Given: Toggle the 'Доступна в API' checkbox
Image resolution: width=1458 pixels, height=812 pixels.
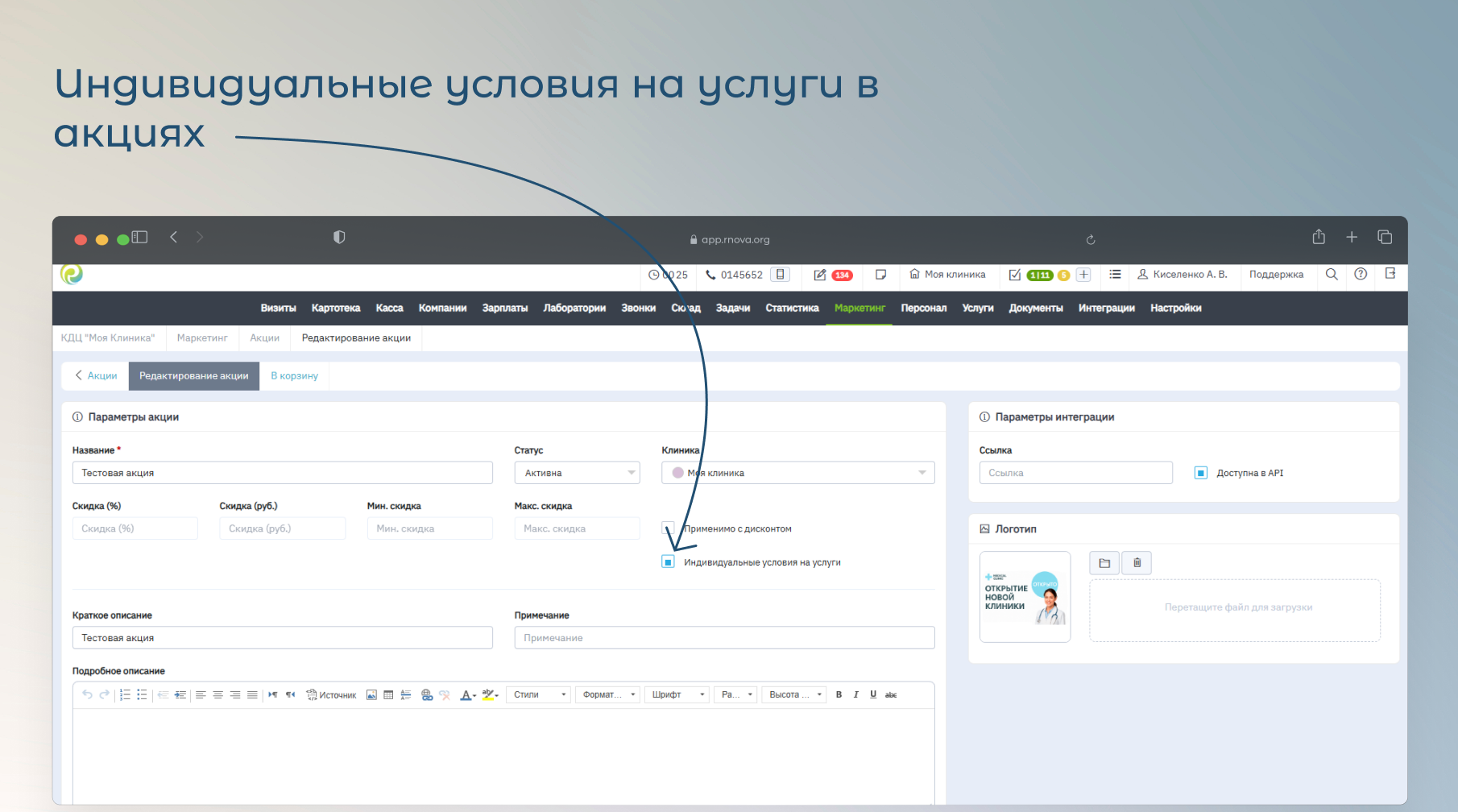Looking at the screenshot, I should (x=1200, y=473).
